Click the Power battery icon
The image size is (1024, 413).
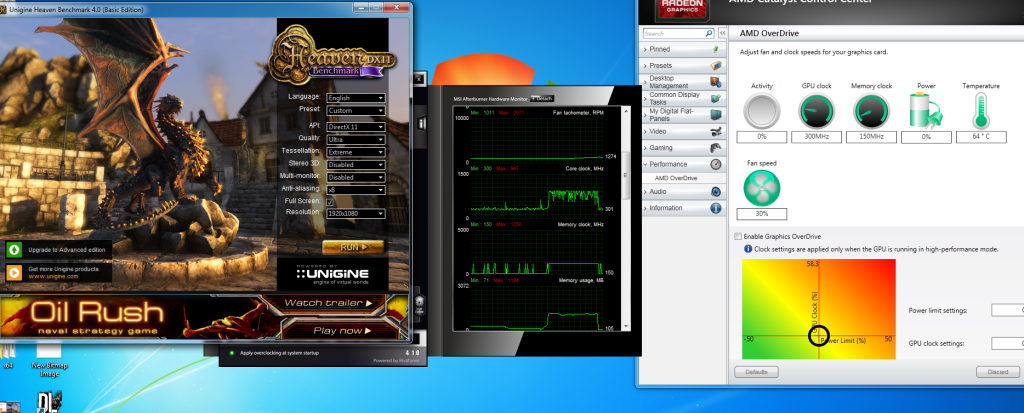pyautogui.click(x=925, y=110)
